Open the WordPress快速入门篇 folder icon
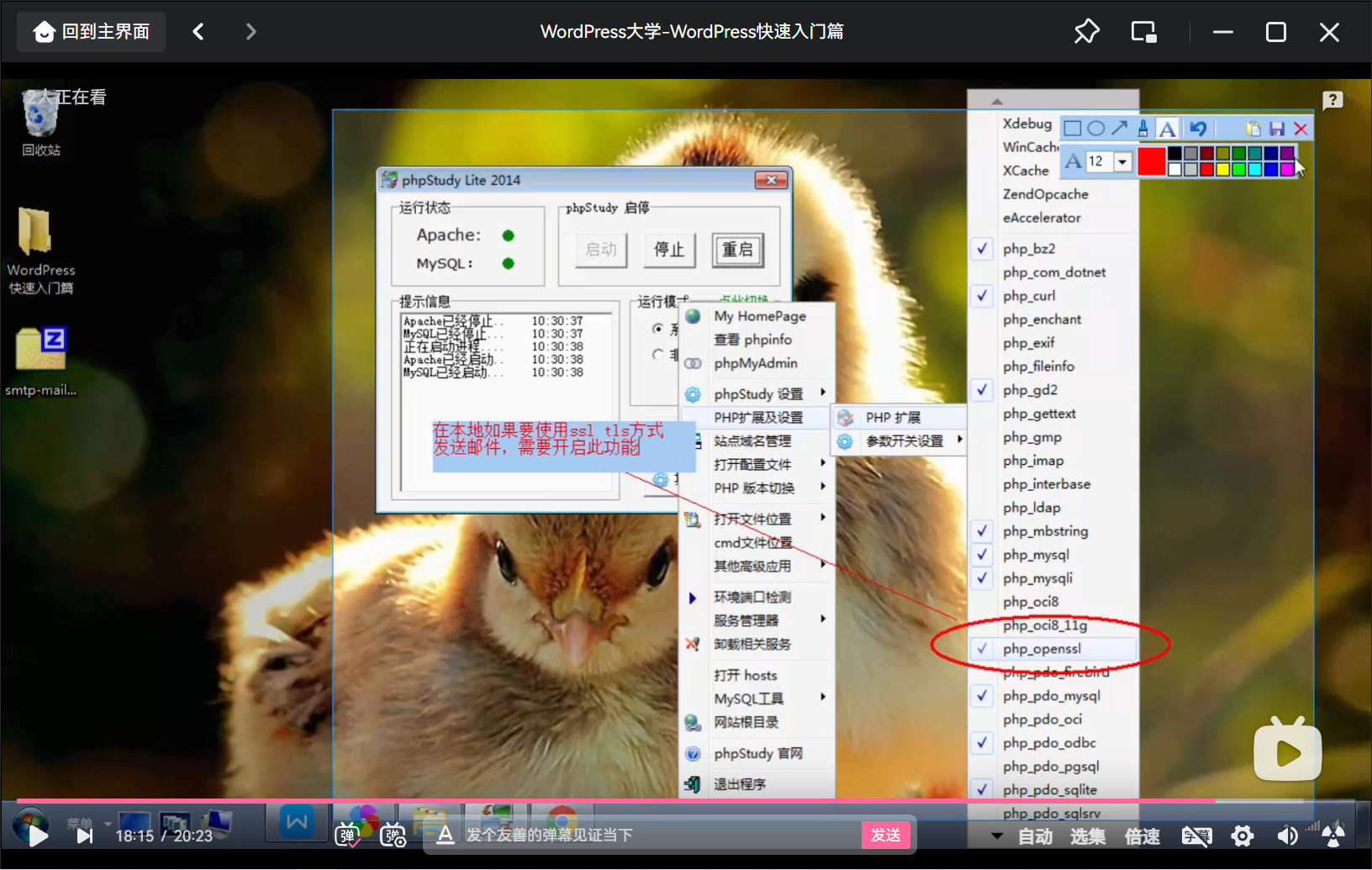The height and width of the screenshot is (870, 1372). (x=40, y=250)
